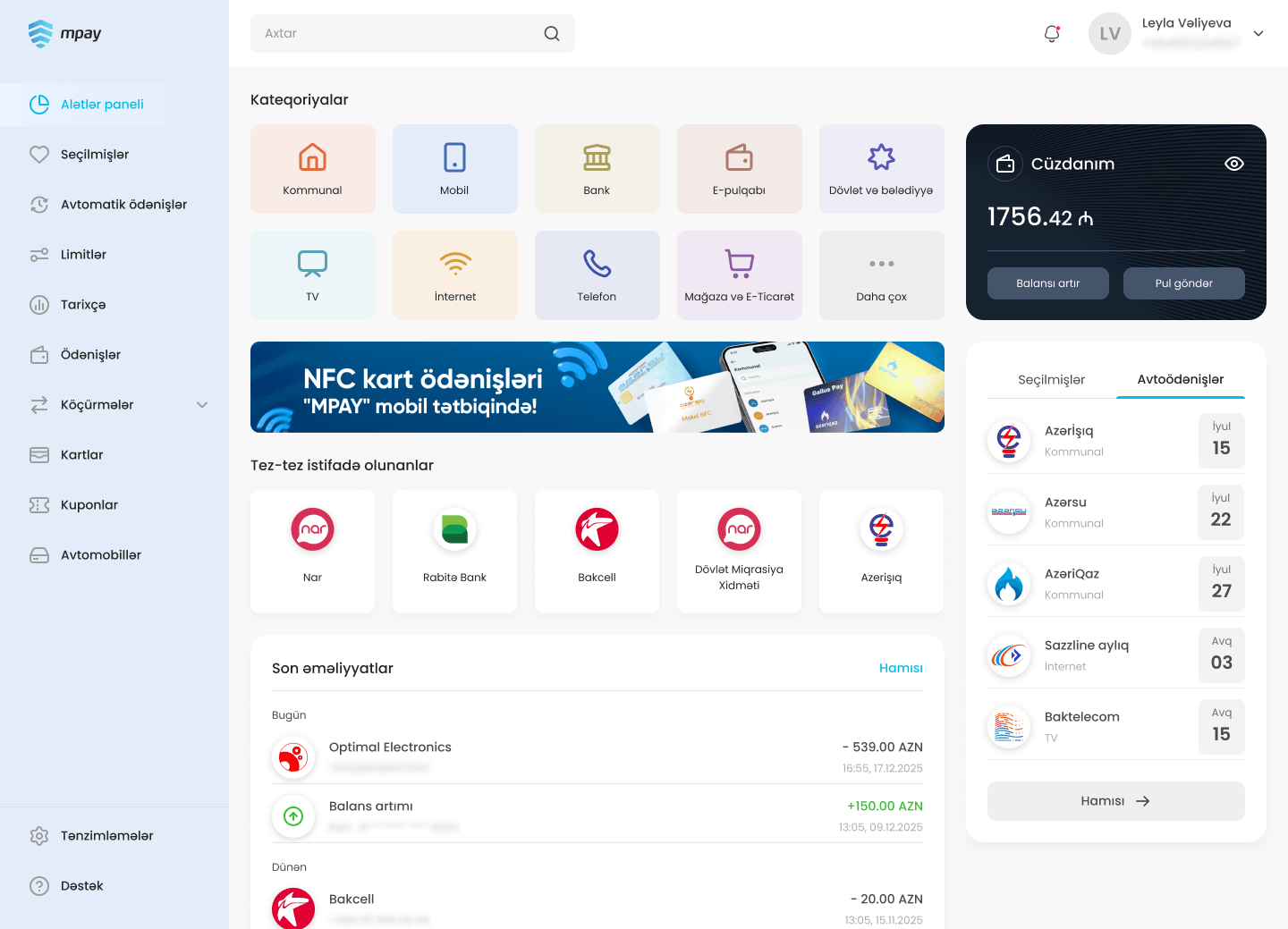Expand the Köçürmələr sidebar submenu
This screenshot has height=929, width=1288.
click(202, 405)
